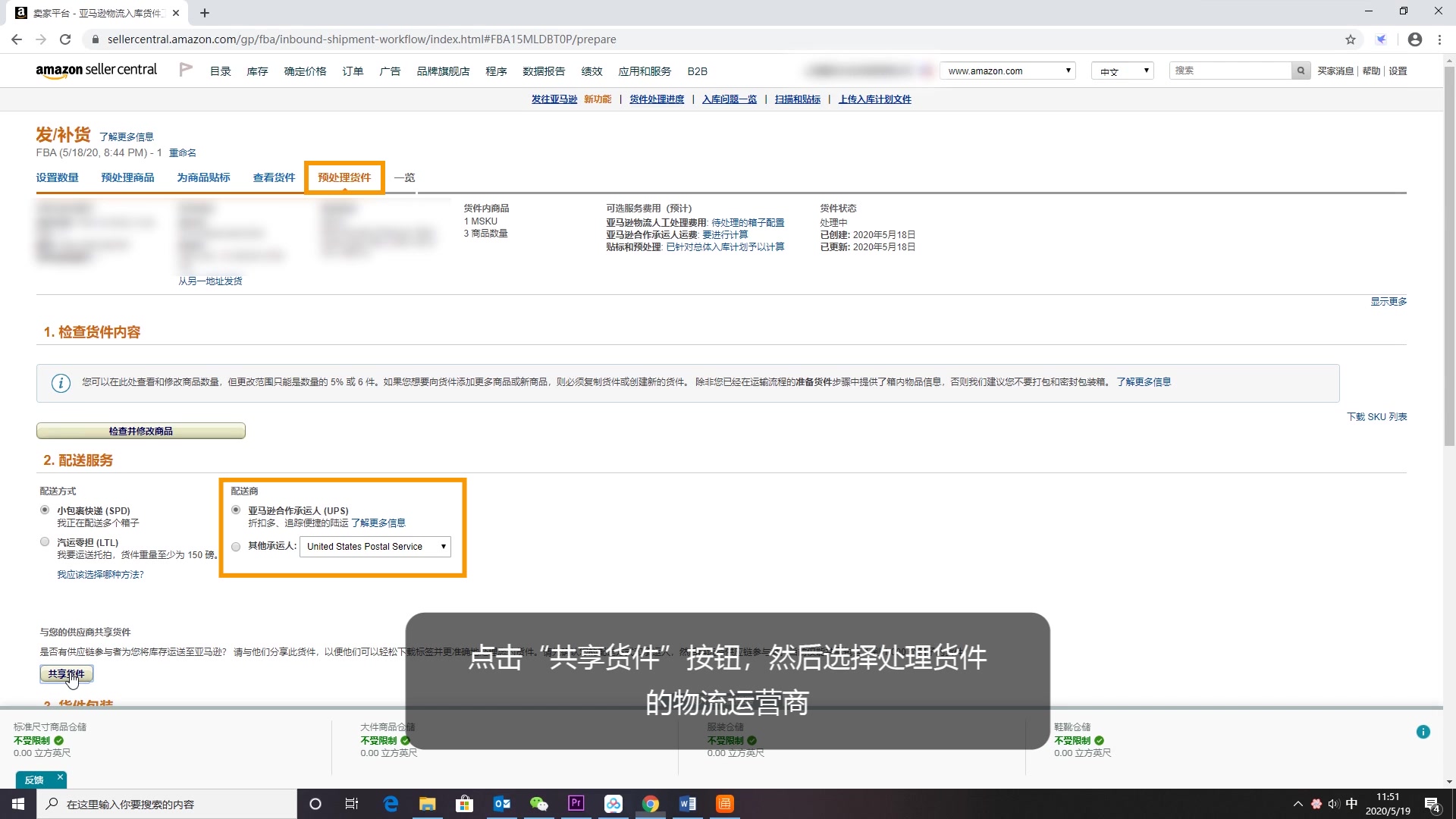Open the 下载 SKU 列表 link
1456x819 pixels.
1376,416
